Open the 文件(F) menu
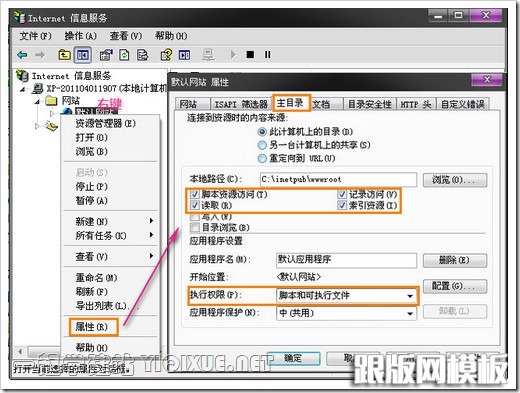Viewport: 520px width, 393px height. 35,36
